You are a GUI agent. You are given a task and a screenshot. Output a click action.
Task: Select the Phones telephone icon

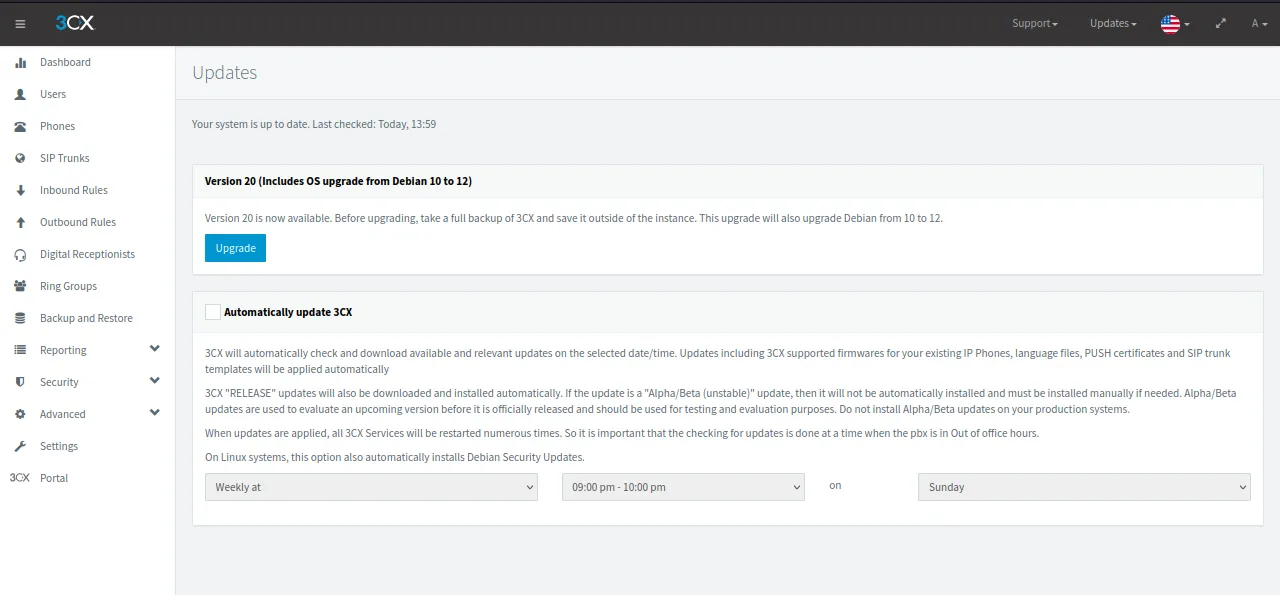coord(20,126)
